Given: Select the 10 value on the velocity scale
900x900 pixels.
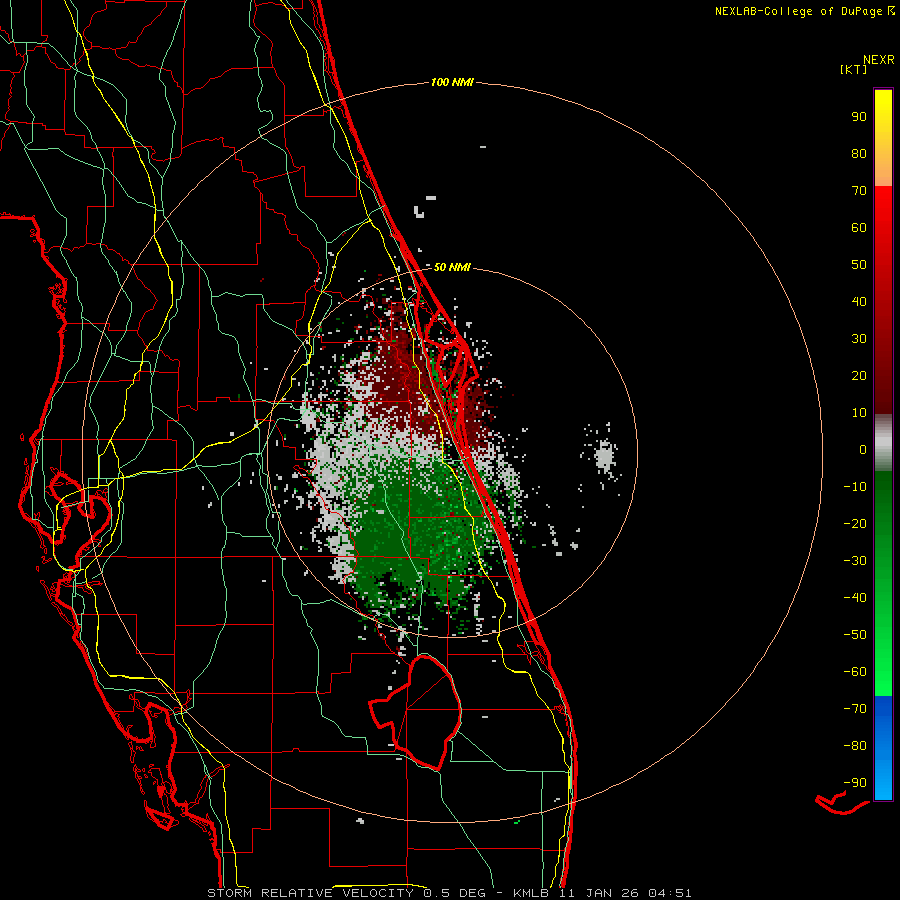Looking at the screenshot, I should [859, 413].
